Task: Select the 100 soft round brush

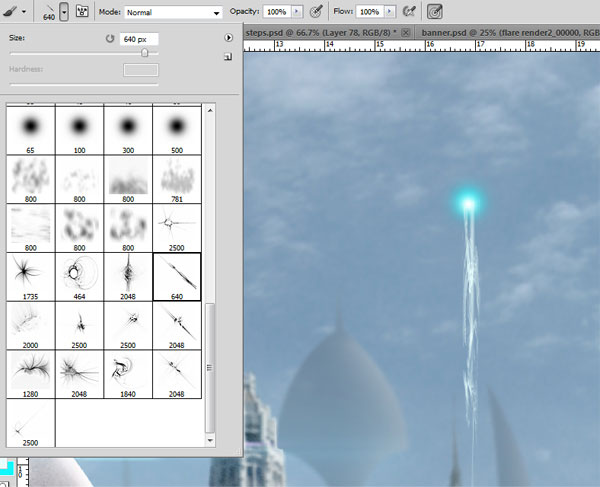Action: [x=79, y=130]
